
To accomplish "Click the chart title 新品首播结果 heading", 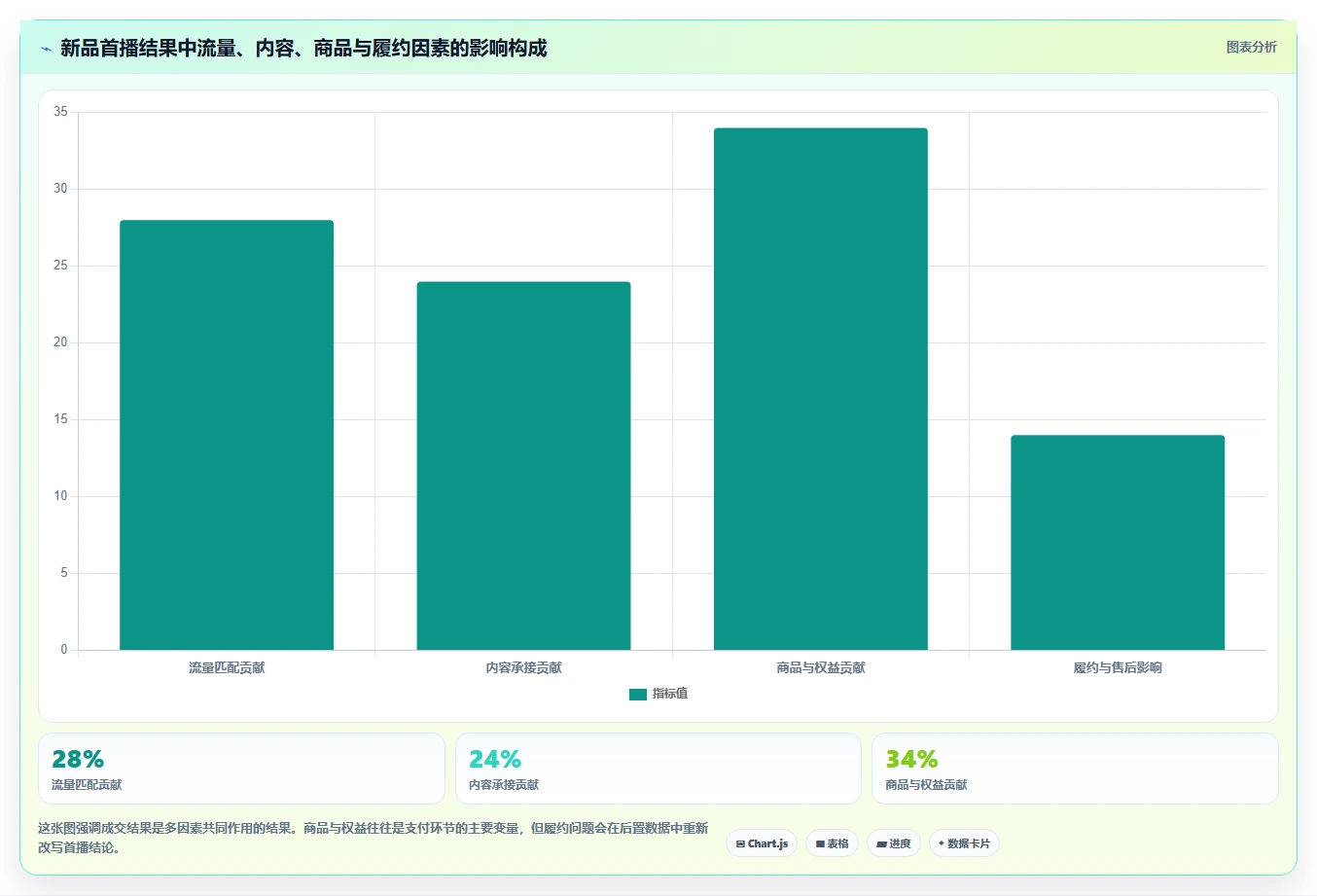I will click(x=303, y=48).
